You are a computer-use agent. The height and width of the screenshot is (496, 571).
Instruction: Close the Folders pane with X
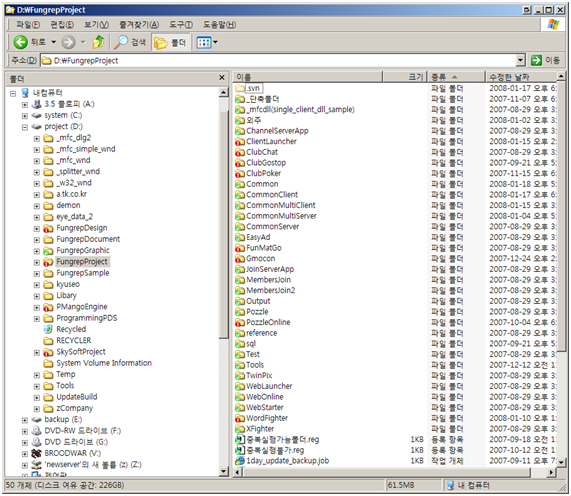point(222,78)
